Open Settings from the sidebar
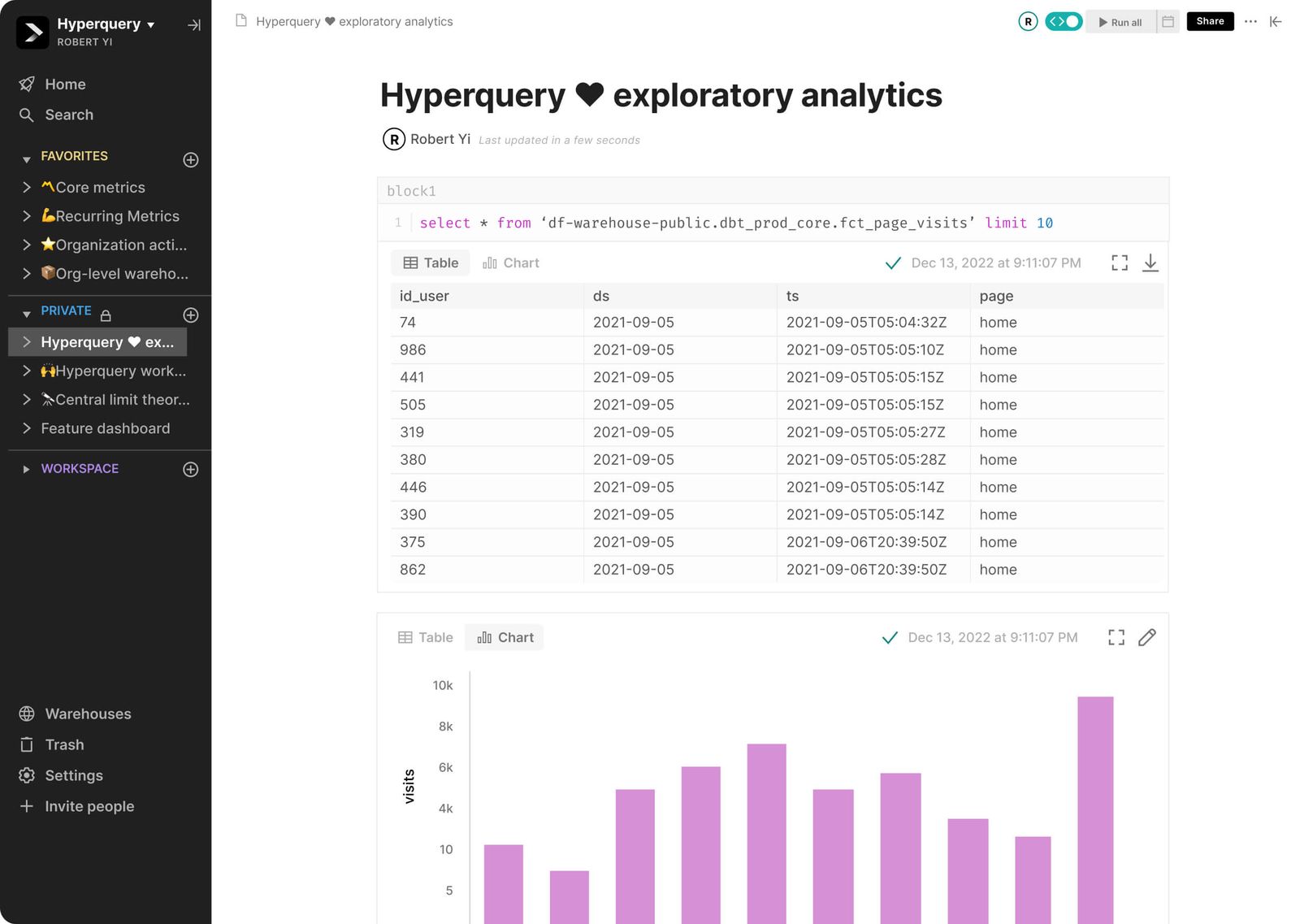Image resolution: width=1300 pixels, height=924 pixels. [71, 775]
